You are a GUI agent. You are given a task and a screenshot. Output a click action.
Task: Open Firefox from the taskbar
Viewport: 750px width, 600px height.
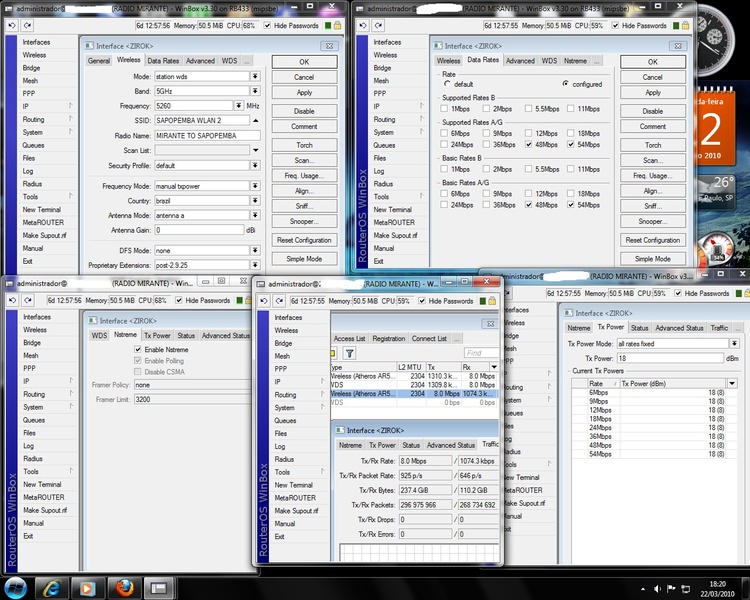click(124, 589)
